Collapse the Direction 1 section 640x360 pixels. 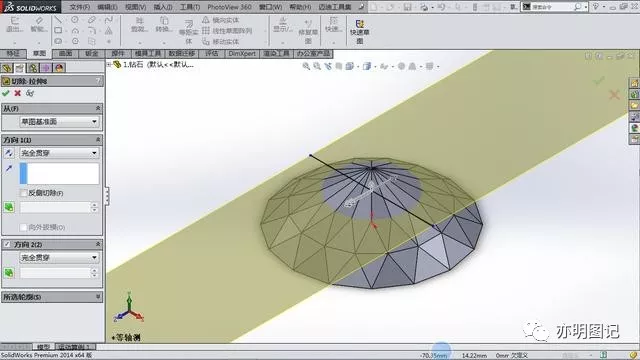tap(98, 140)
